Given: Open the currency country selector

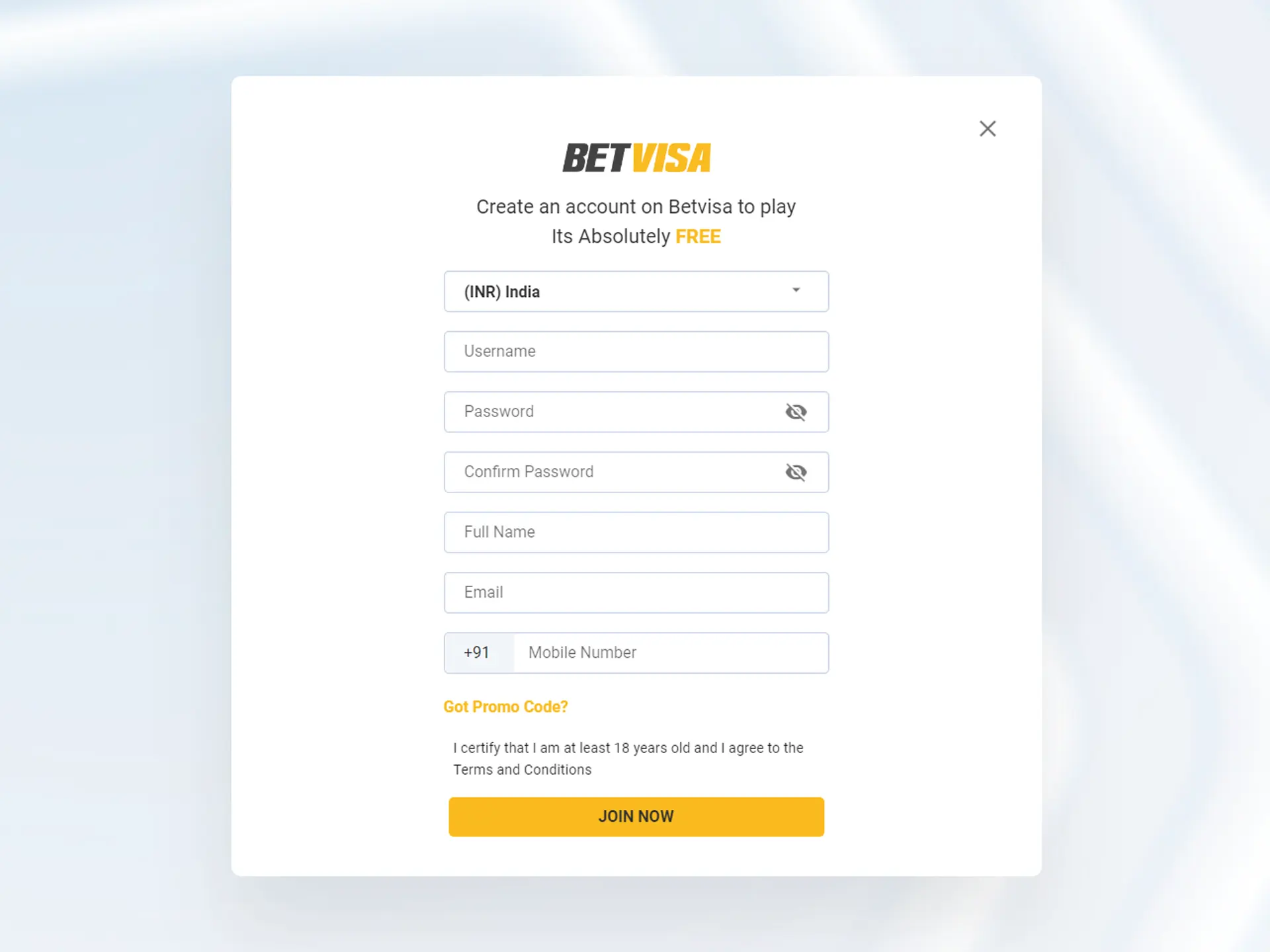Looking at the screenshot, I should (x=636, y=291).
